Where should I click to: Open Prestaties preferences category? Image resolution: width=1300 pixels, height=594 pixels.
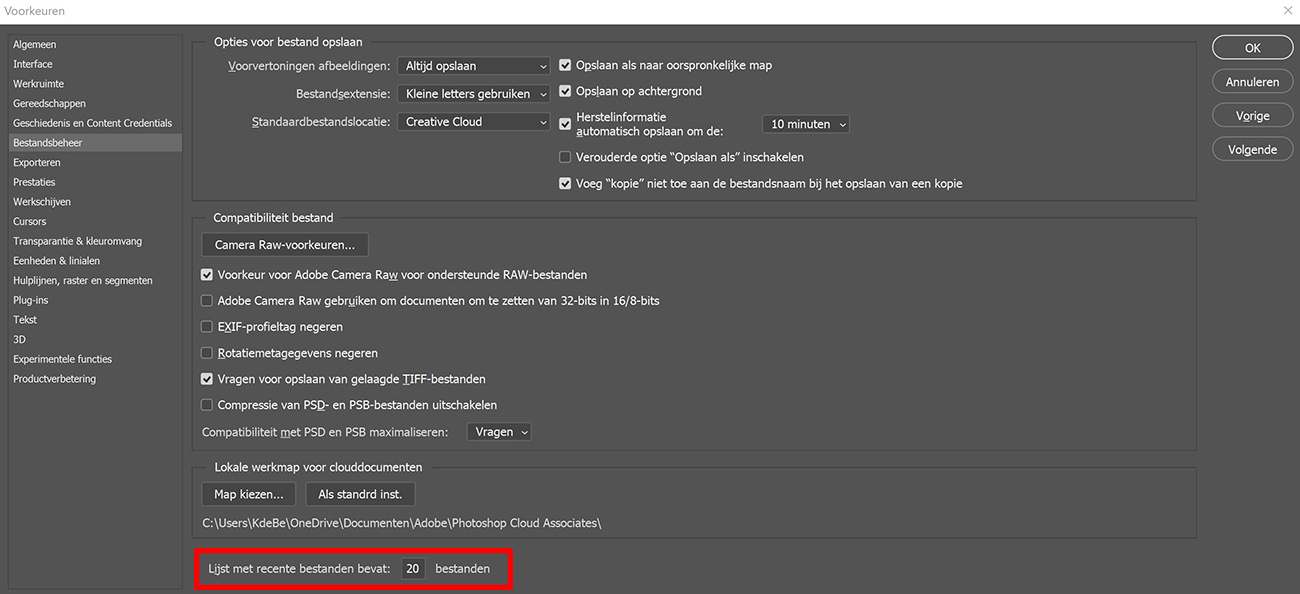(34, 182)
